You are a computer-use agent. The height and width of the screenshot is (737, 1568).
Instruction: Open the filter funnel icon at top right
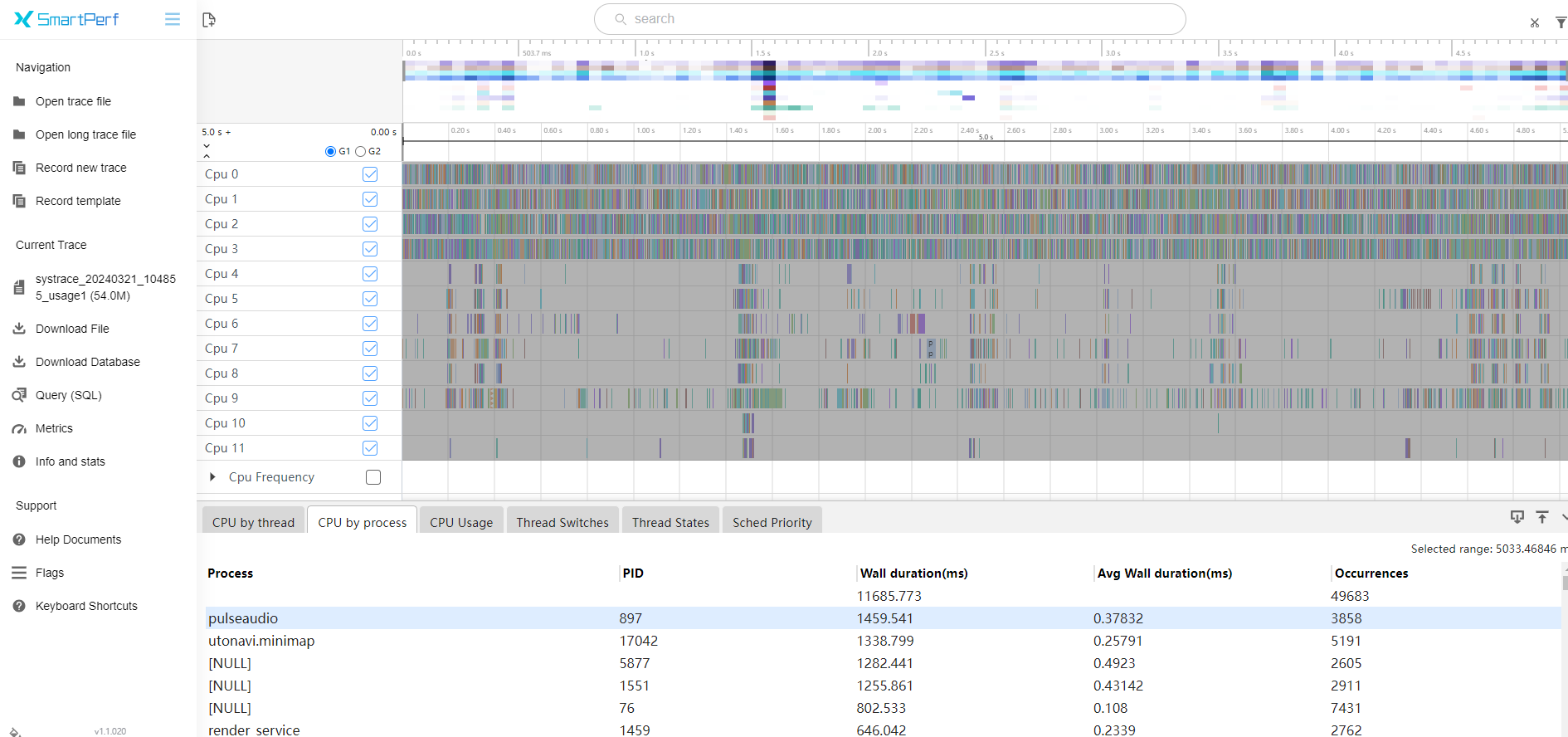point(1561,22)
